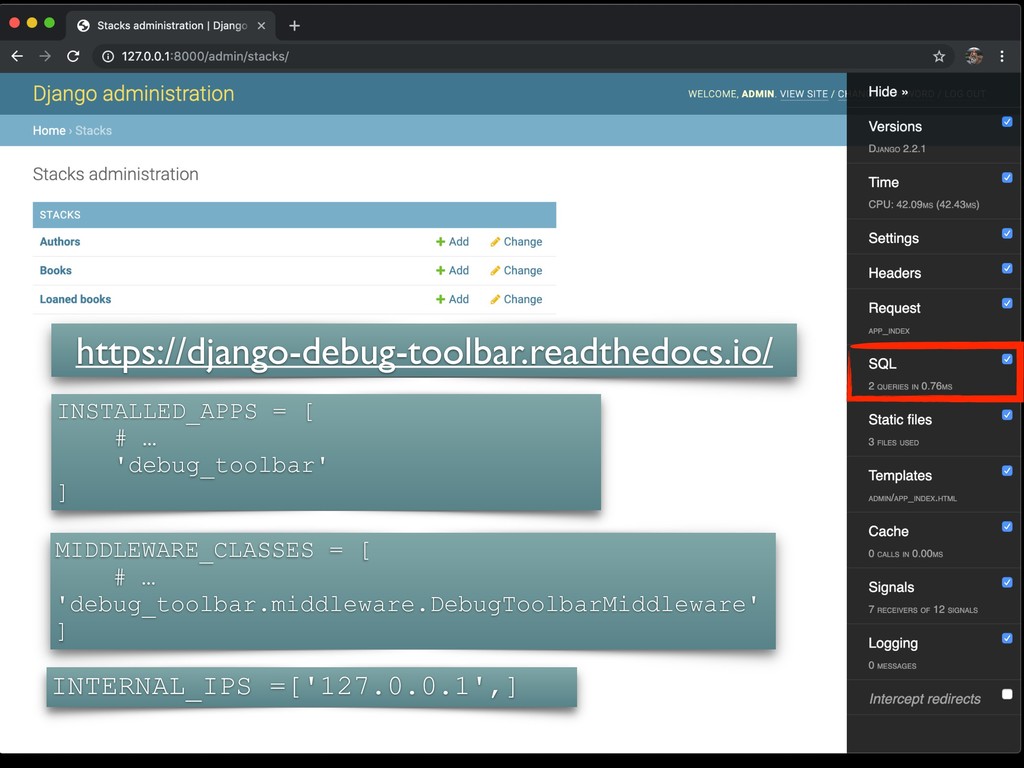The image size is (1024, 768).
Task: Open the Loaned books model link
Action: tap(75, 299)
